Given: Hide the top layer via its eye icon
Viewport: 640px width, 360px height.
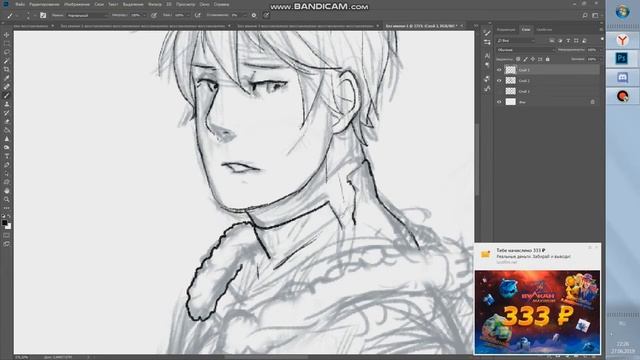Looking at the screenshot, I should tap(499, 70).
